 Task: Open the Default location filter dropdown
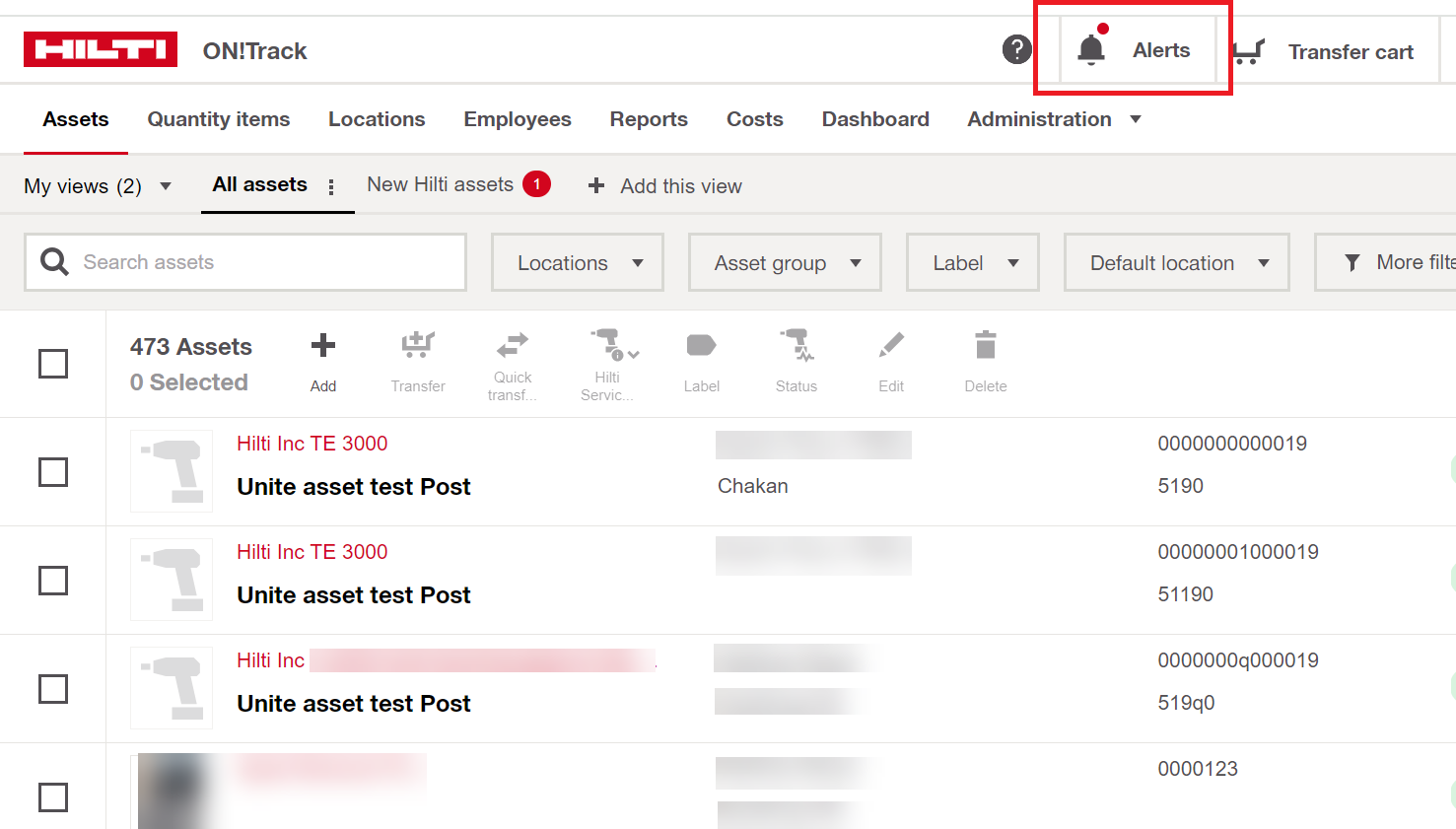pos(1177,262)
